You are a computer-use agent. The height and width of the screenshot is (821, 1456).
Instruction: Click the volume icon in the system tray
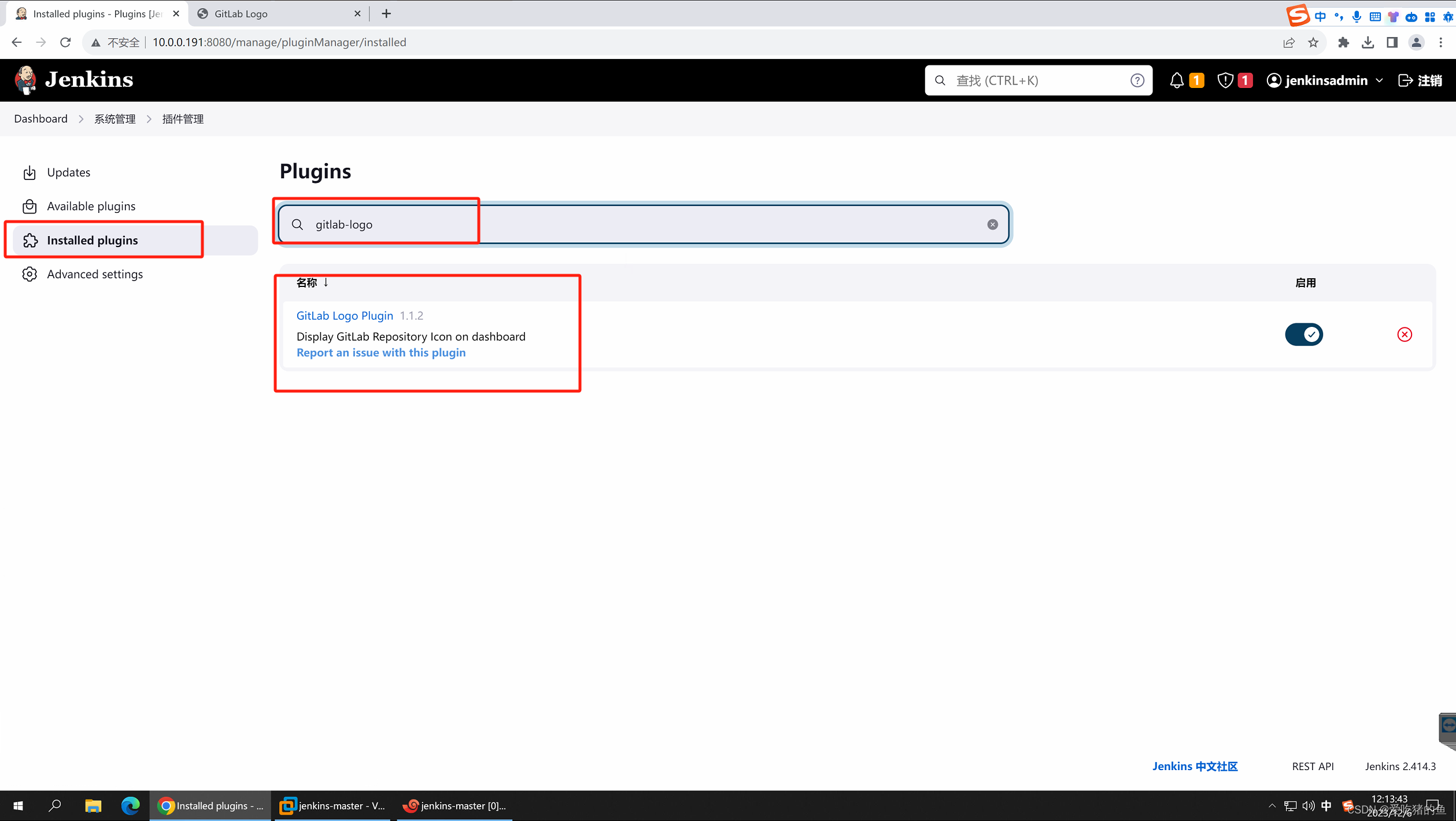1308,805
